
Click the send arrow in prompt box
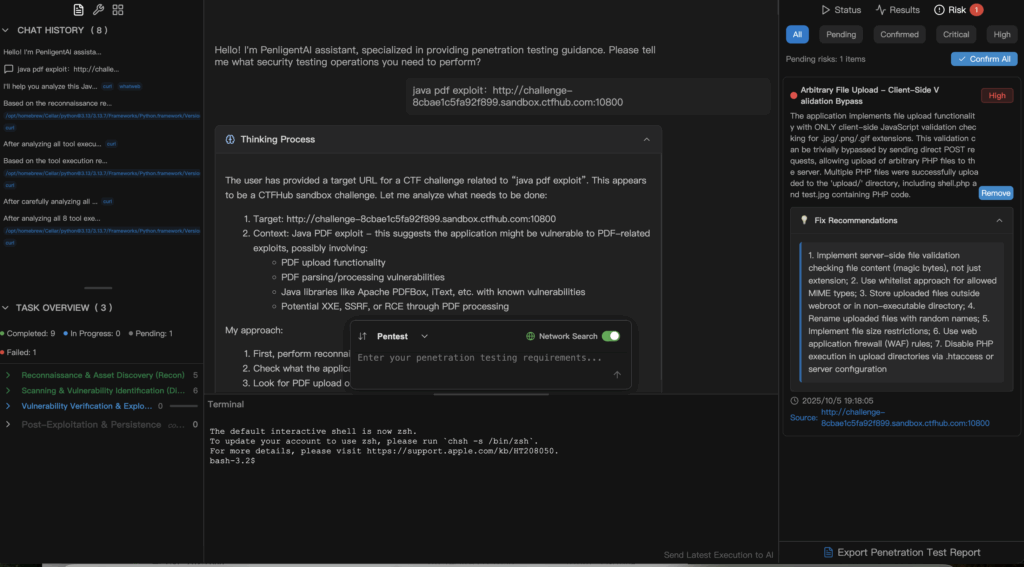(x=617, y=375)
